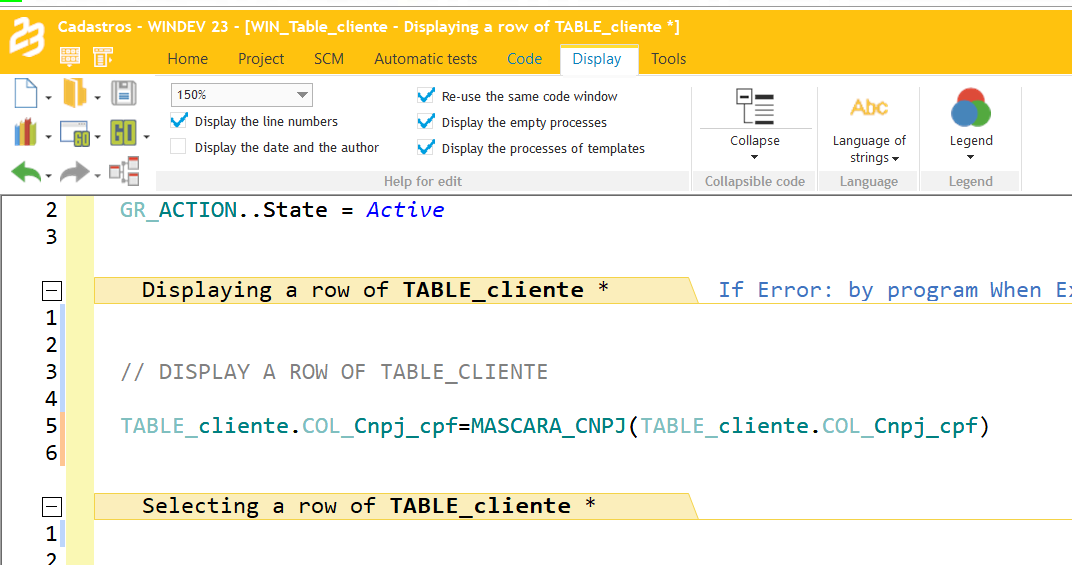Click the Collapse code icon
The height and width of the screenshot is (565, 1072).
755,107
